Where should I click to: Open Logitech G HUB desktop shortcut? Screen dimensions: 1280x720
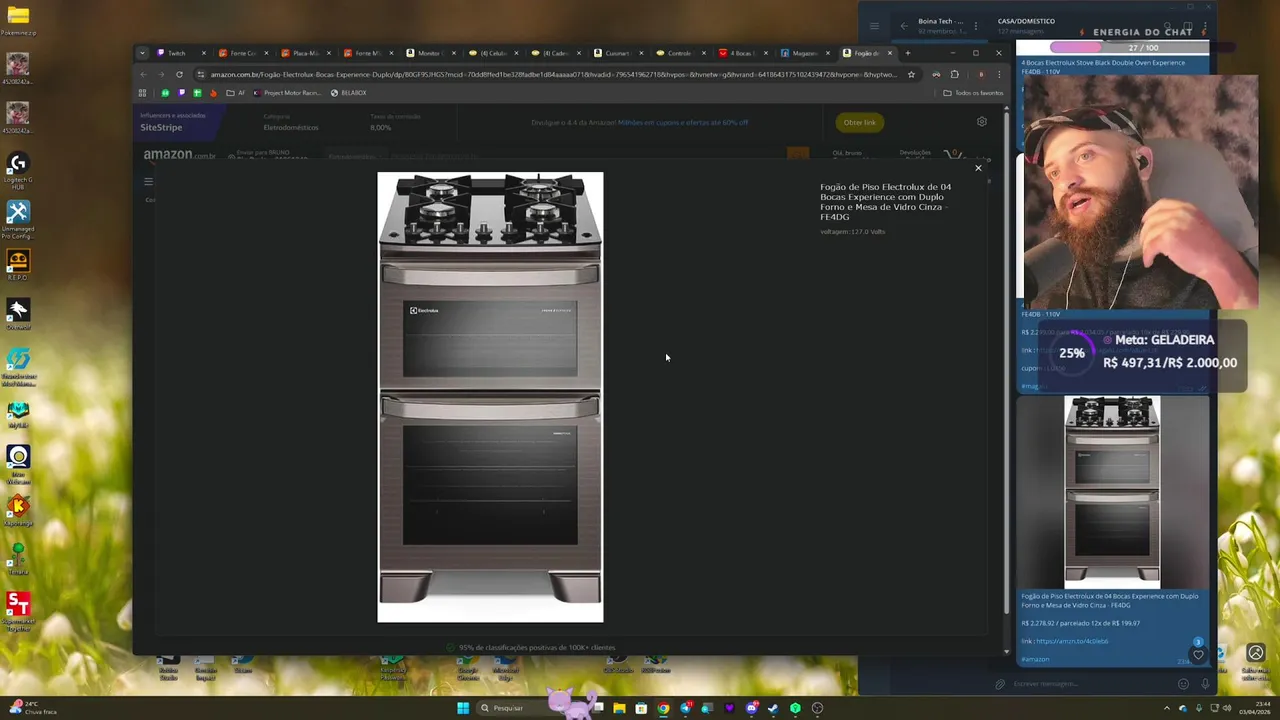click(18, 170)
